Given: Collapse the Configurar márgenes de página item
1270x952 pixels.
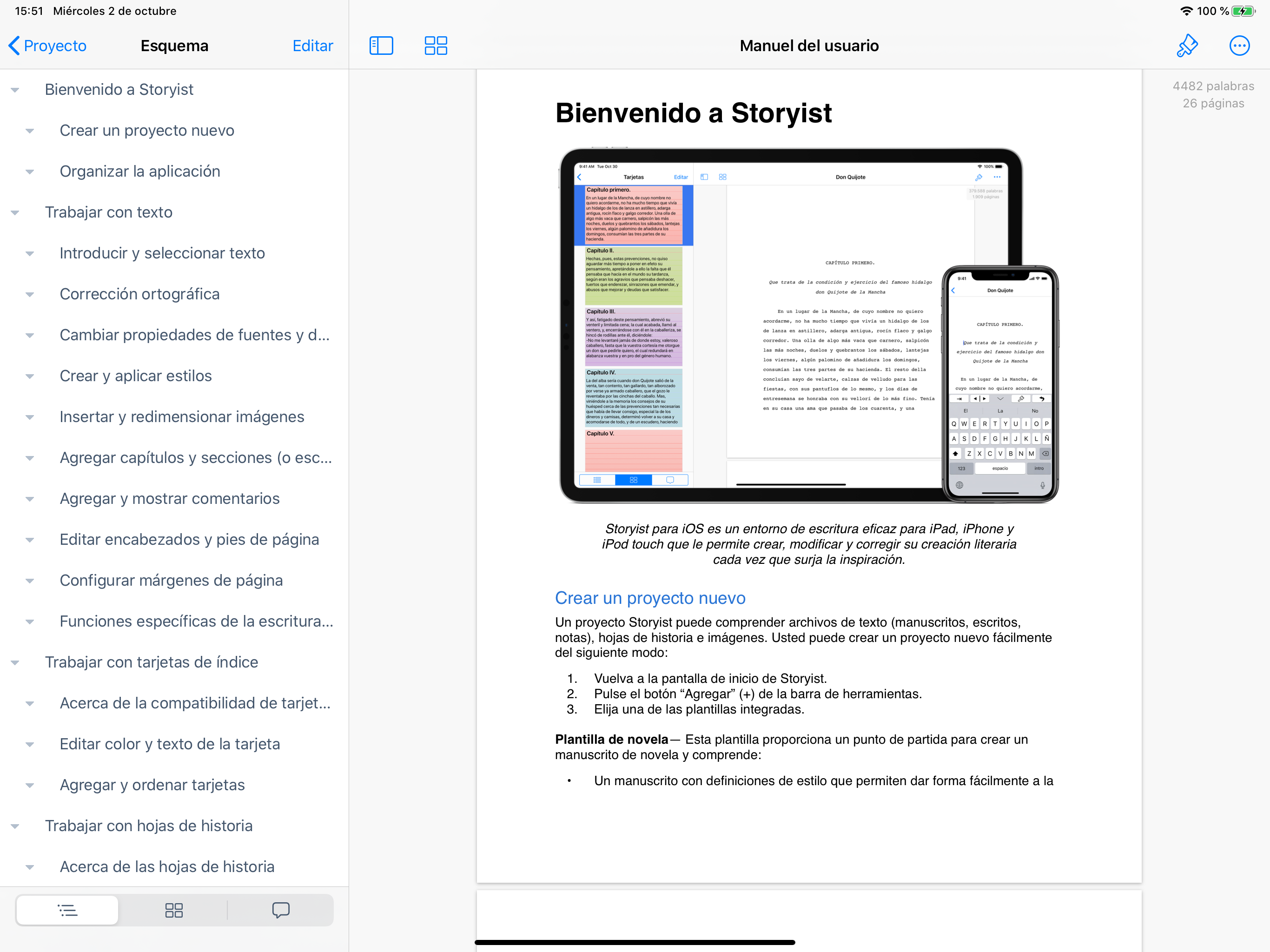Looking at the screenshot, I should (30, 581).
